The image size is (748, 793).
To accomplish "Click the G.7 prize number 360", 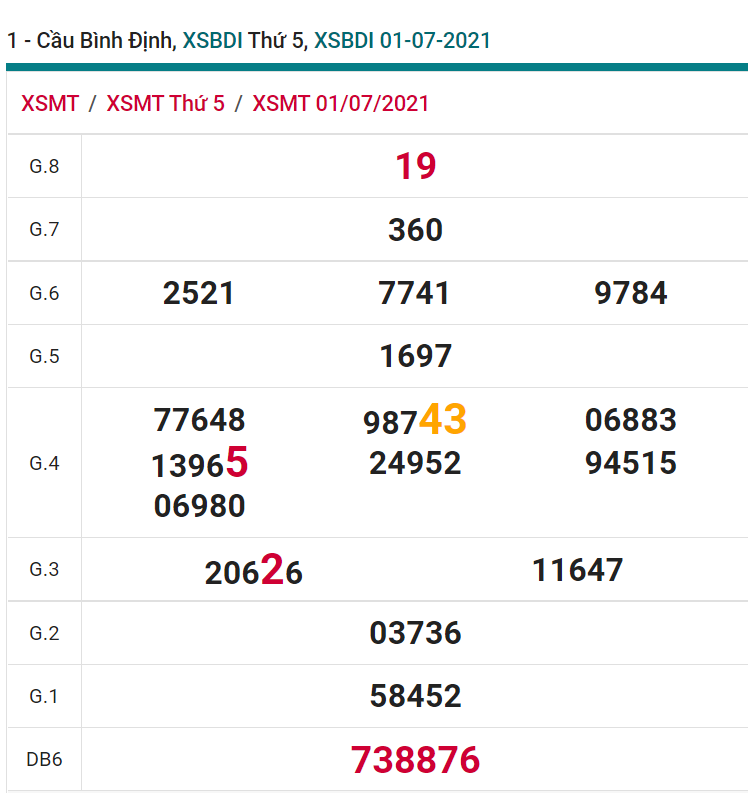I will coord(415,230).
